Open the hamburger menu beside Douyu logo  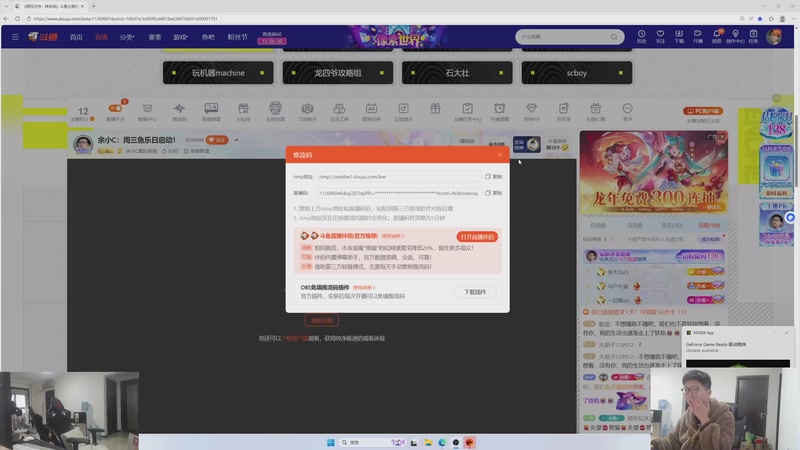tap(15, 37)
